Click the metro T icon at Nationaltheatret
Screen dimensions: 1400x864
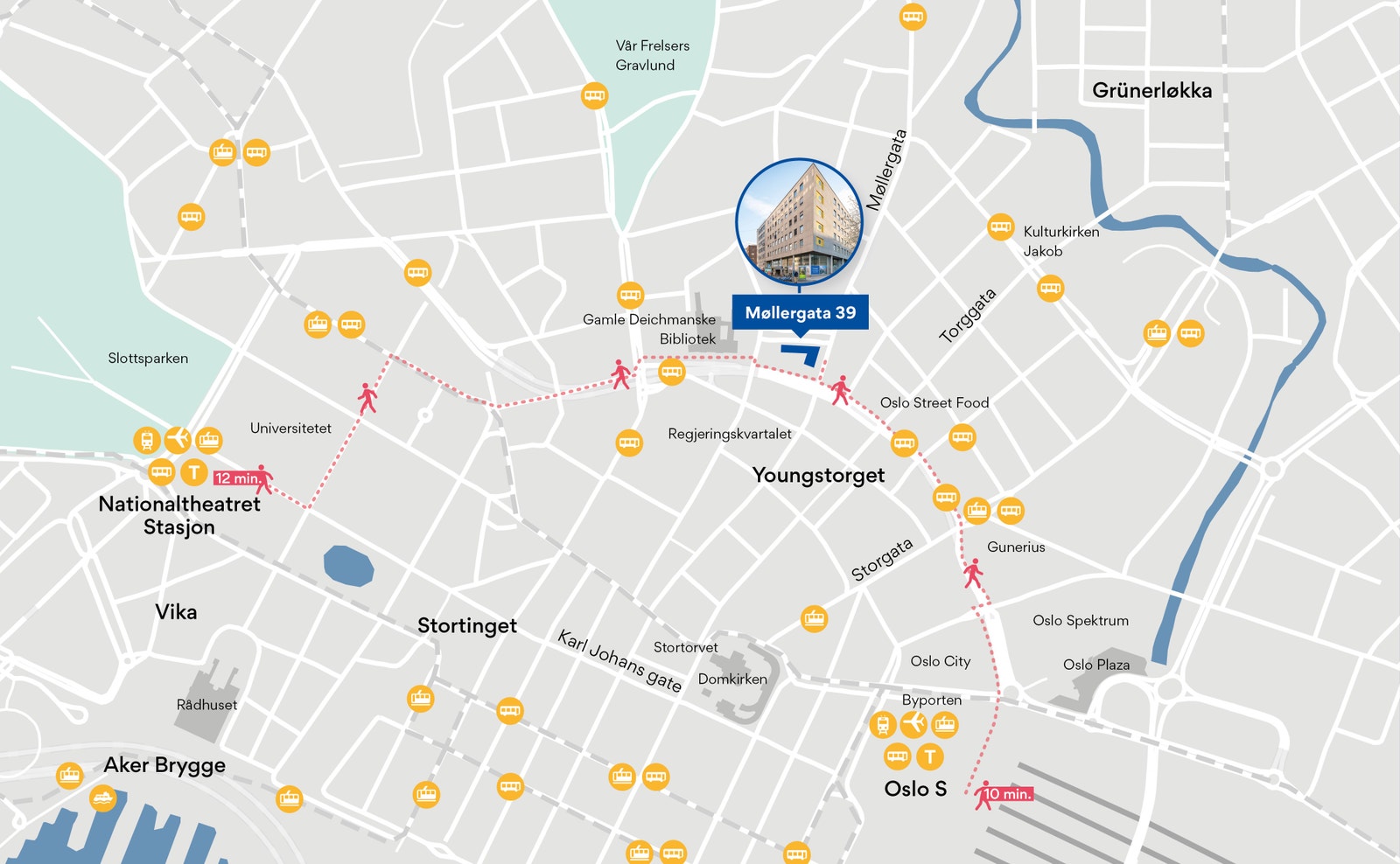click(x=193, y=473)
